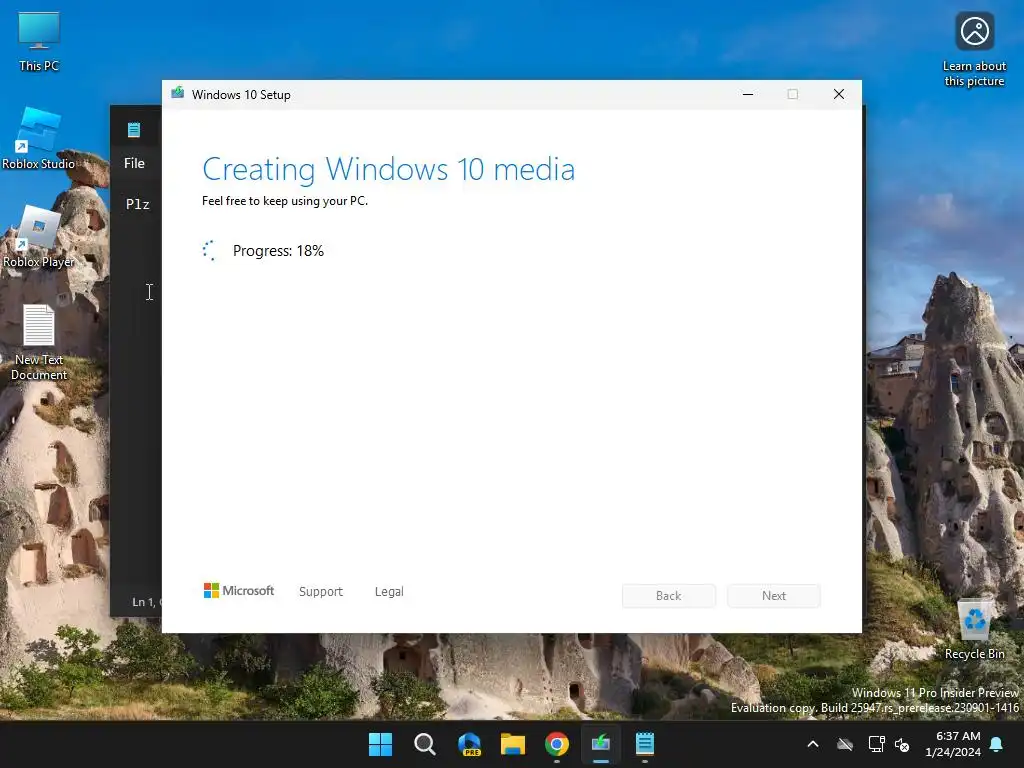Click the Windows 10 Setup title bar icon

(x=178, y=93)
